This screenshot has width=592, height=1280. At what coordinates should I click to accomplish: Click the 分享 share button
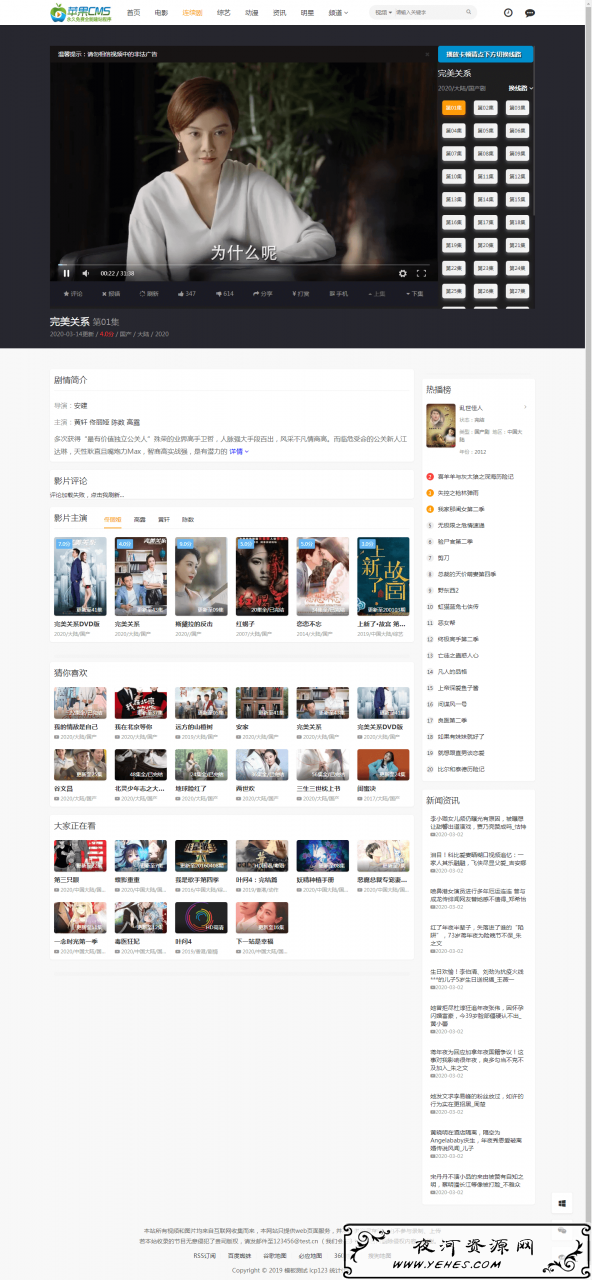263,294
